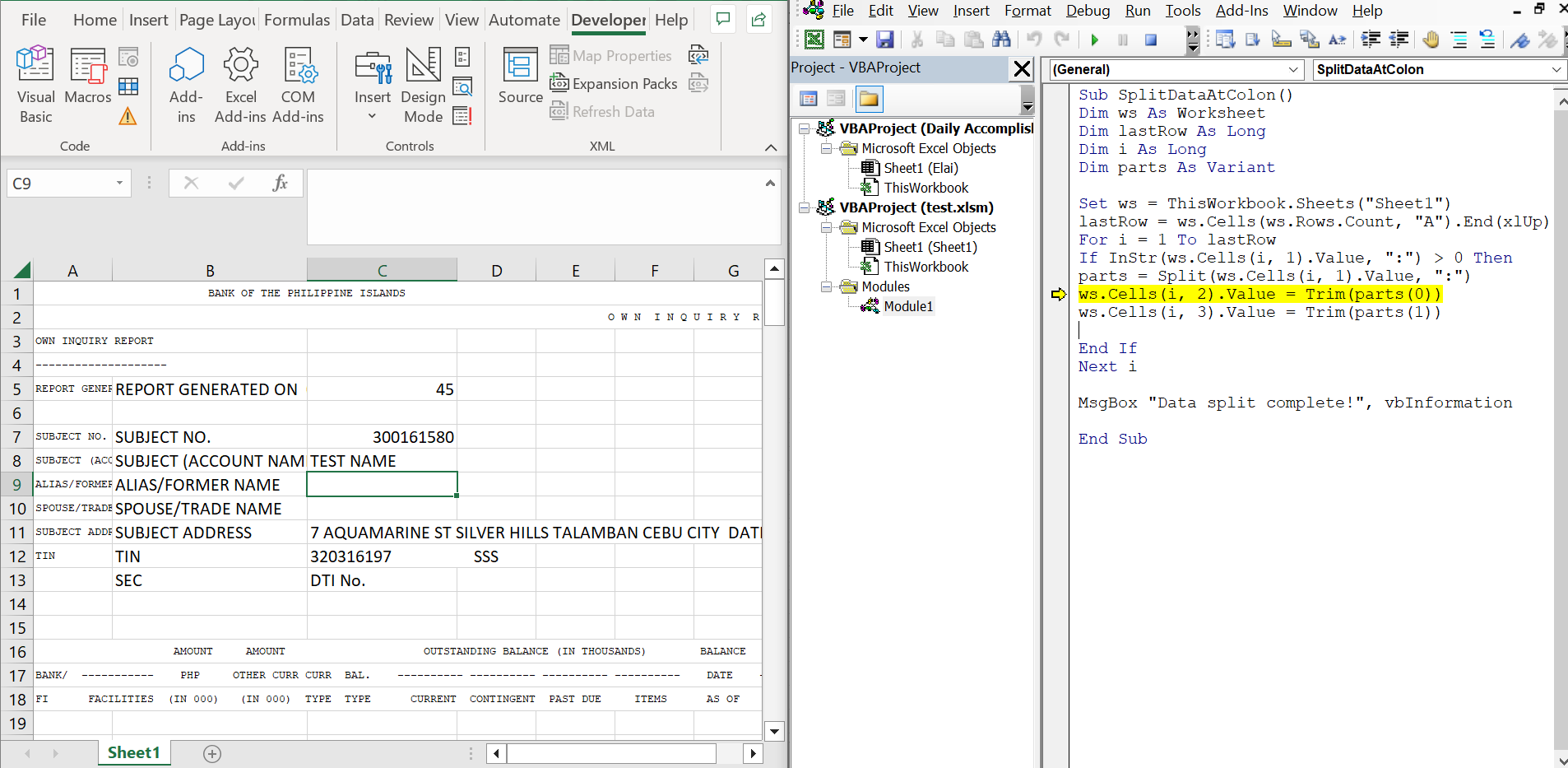Click the formula bar input area
The image size is (1568, 768).
[x=535, y=207]
